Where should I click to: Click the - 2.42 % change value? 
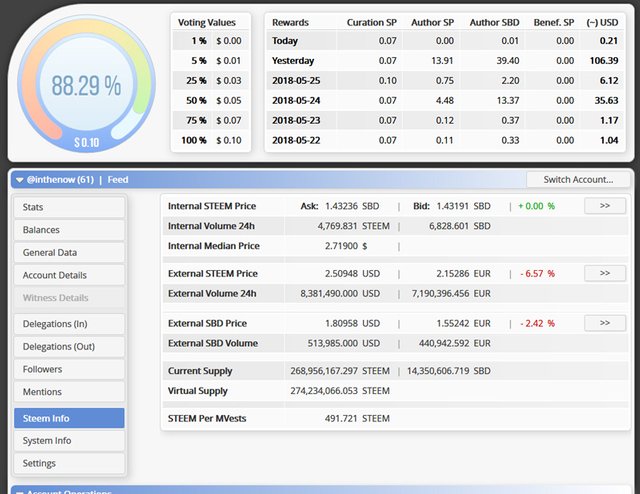click(537, 323)
